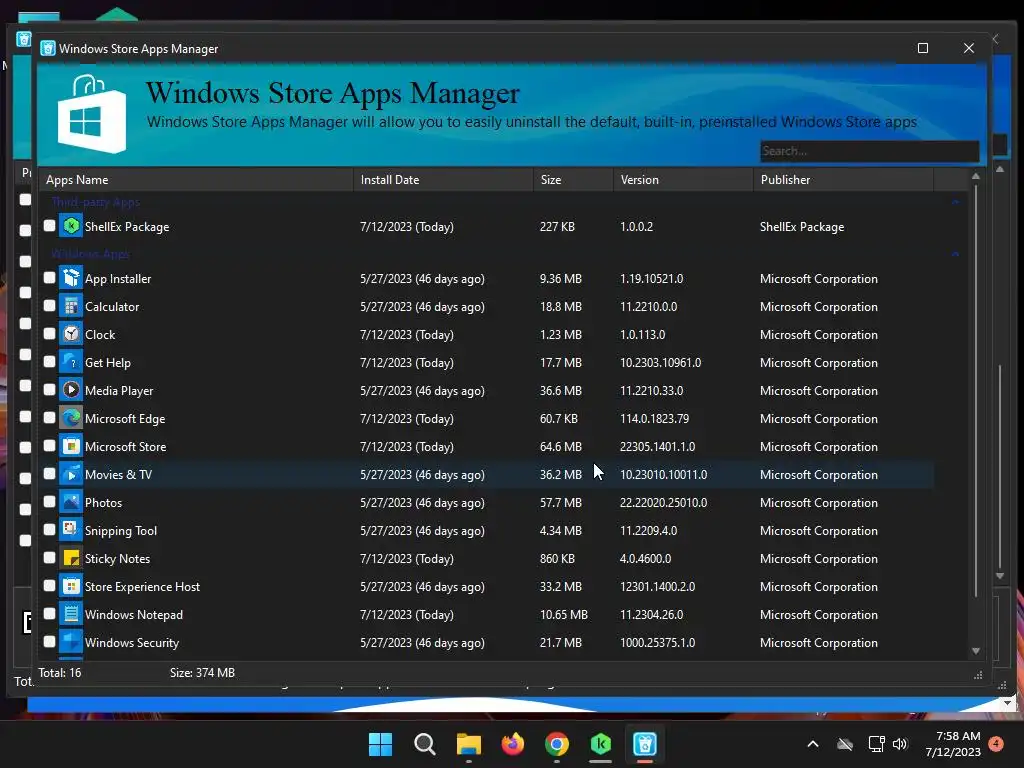The width and height of the screenshot is (1024, 768).
Task: Sort by Apps Name column
Action: [196, 180]
